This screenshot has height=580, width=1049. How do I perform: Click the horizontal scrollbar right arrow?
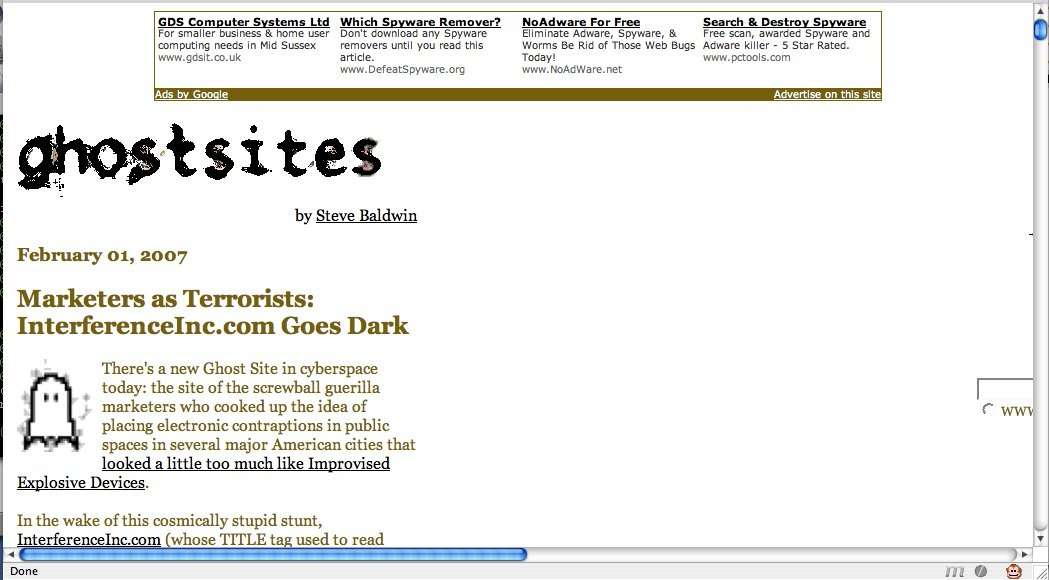tap(1024, 554)
